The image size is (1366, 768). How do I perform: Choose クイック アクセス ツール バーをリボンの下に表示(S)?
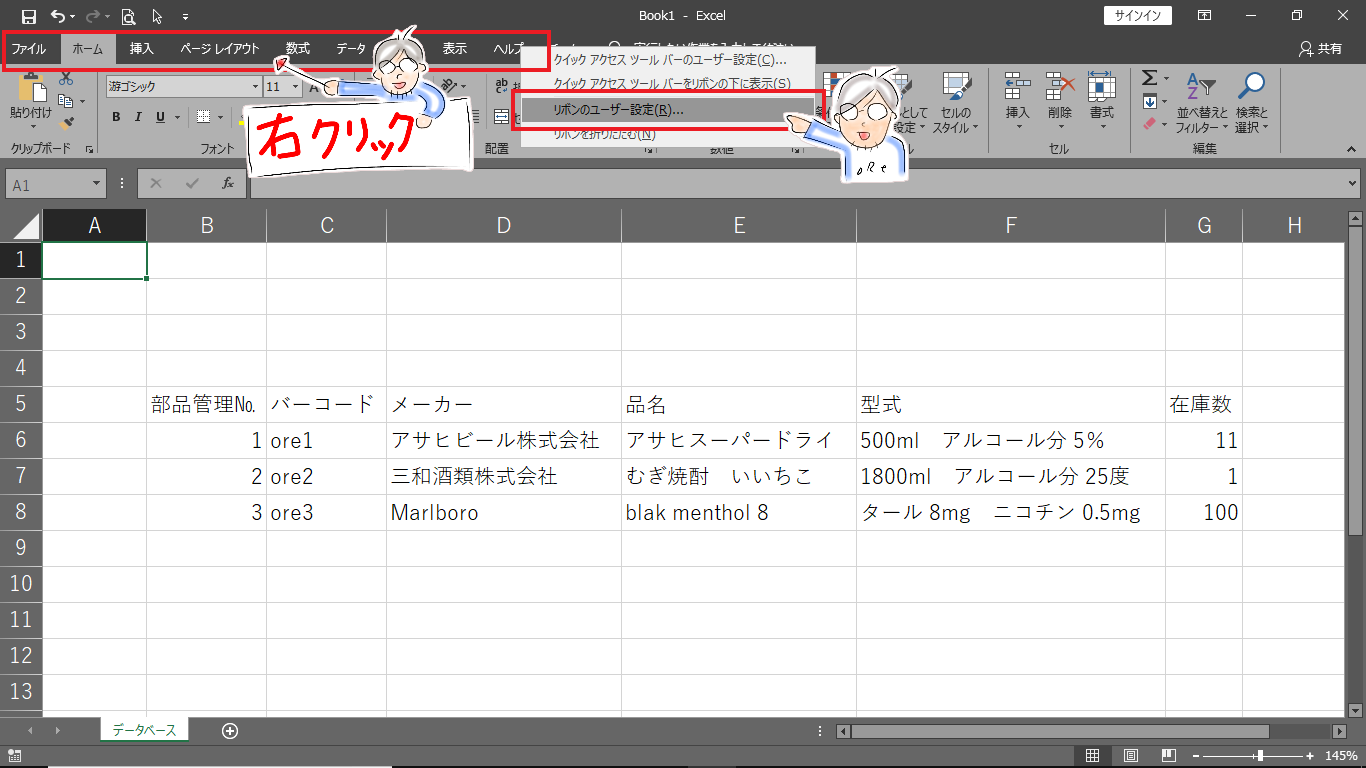pos(668,84)
